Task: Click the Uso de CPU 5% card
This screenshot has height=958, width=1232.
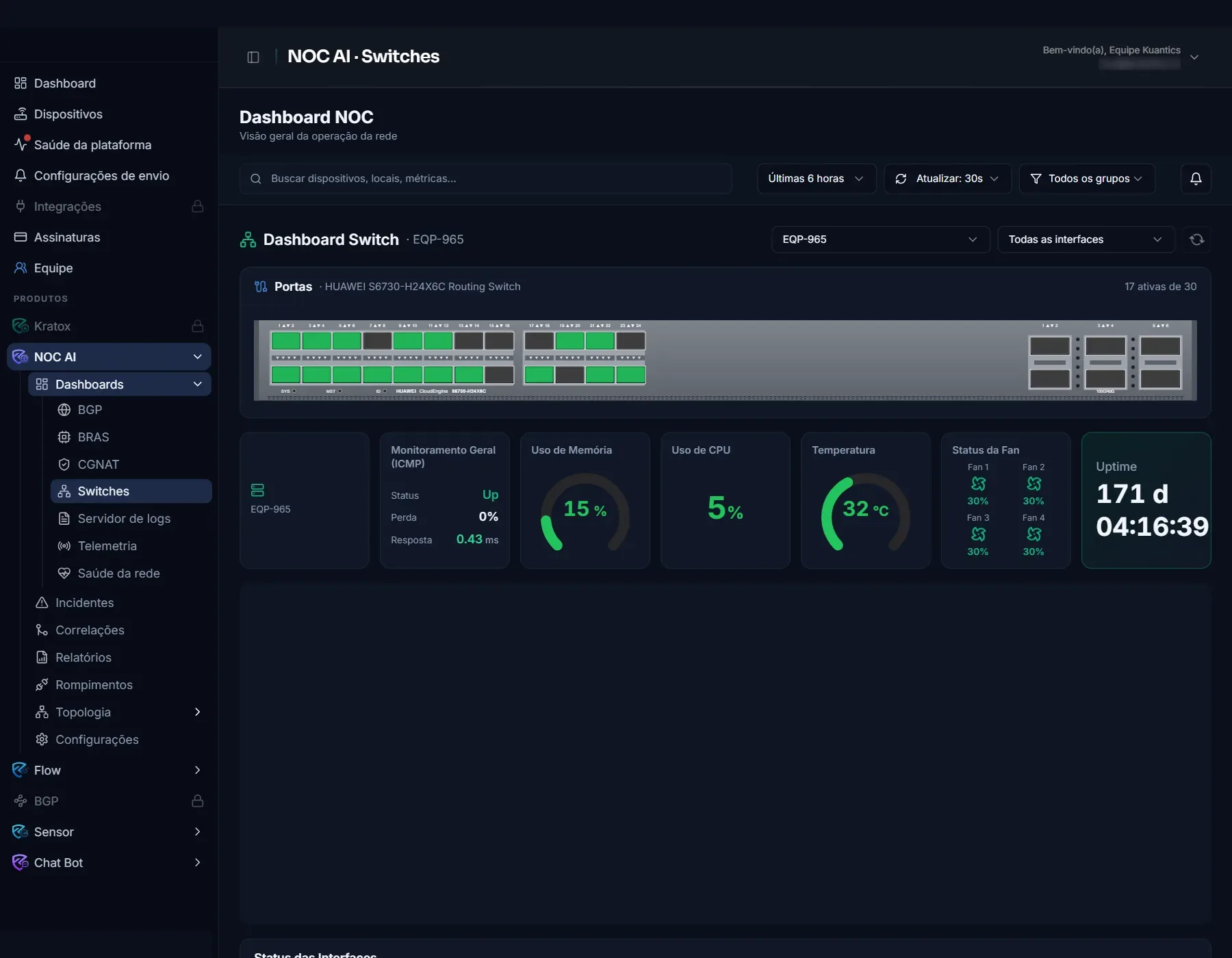Action: tap(726, 500)
